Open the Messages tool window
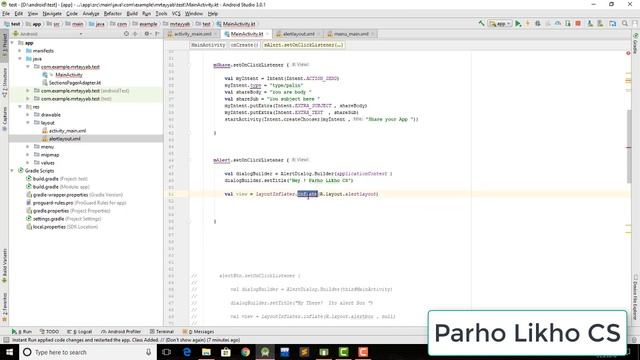 tap(198, 331)
